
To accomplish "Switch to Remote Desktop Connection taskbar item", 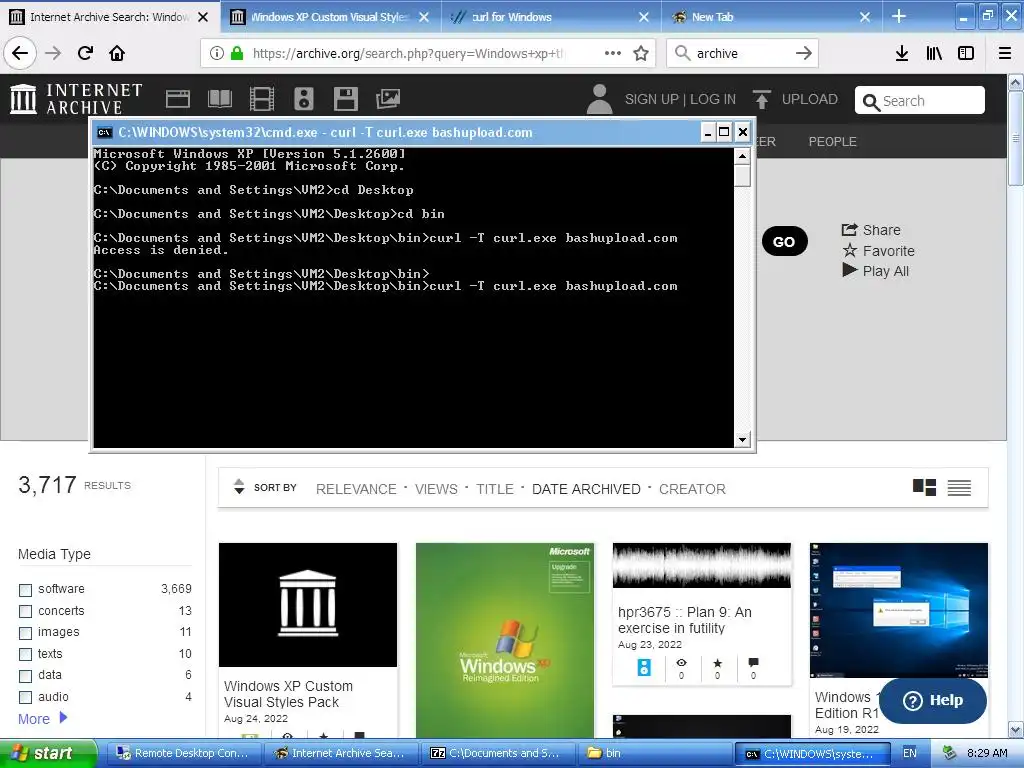I will 184,753.
